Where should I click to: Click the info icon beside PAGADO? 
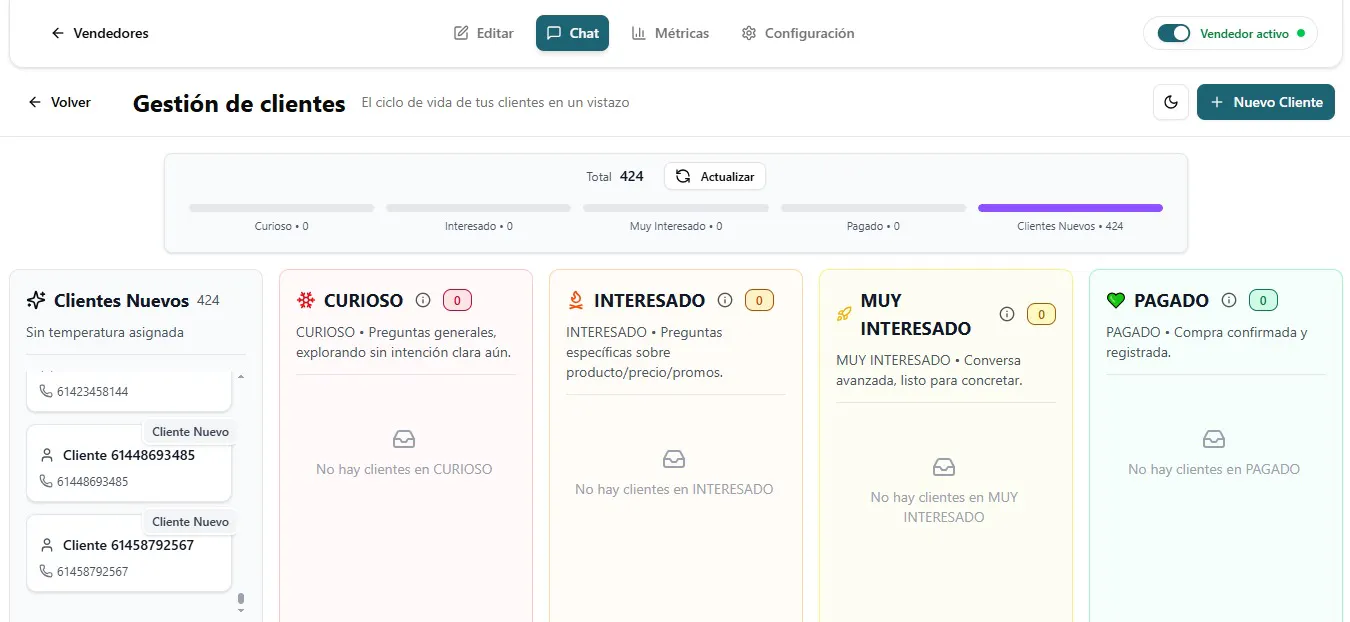point(1229,300)
